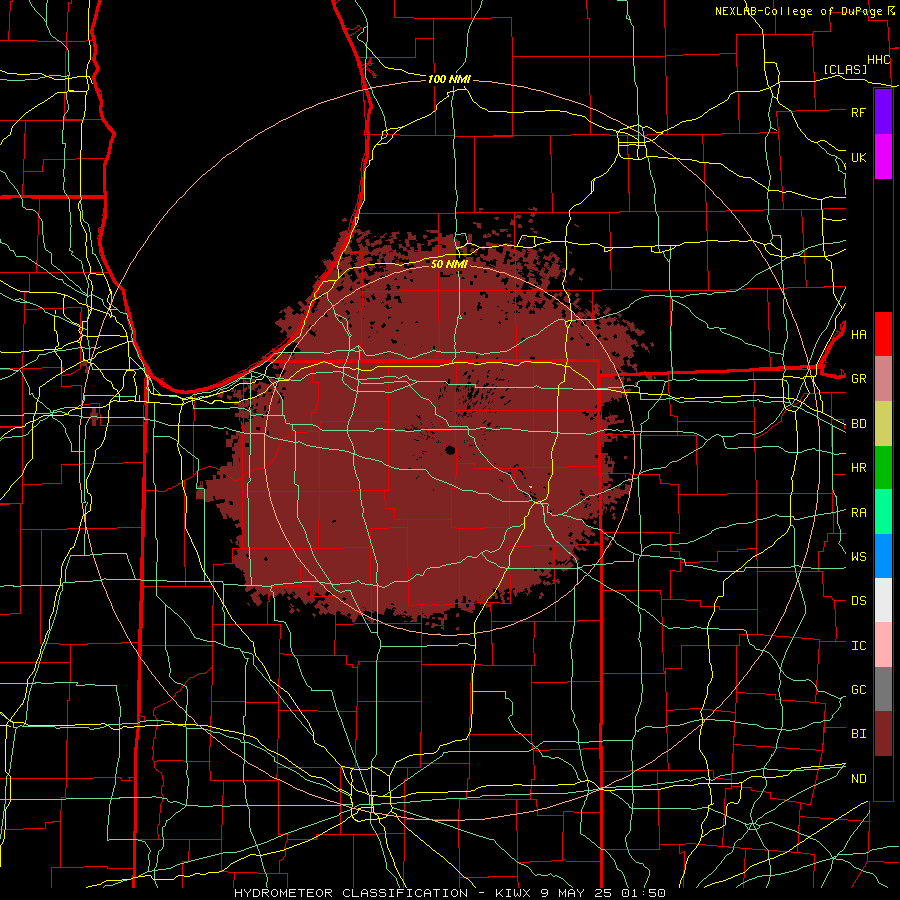Click the DS white legend swatch
This screenshot has height=900, width=900.
883,600
